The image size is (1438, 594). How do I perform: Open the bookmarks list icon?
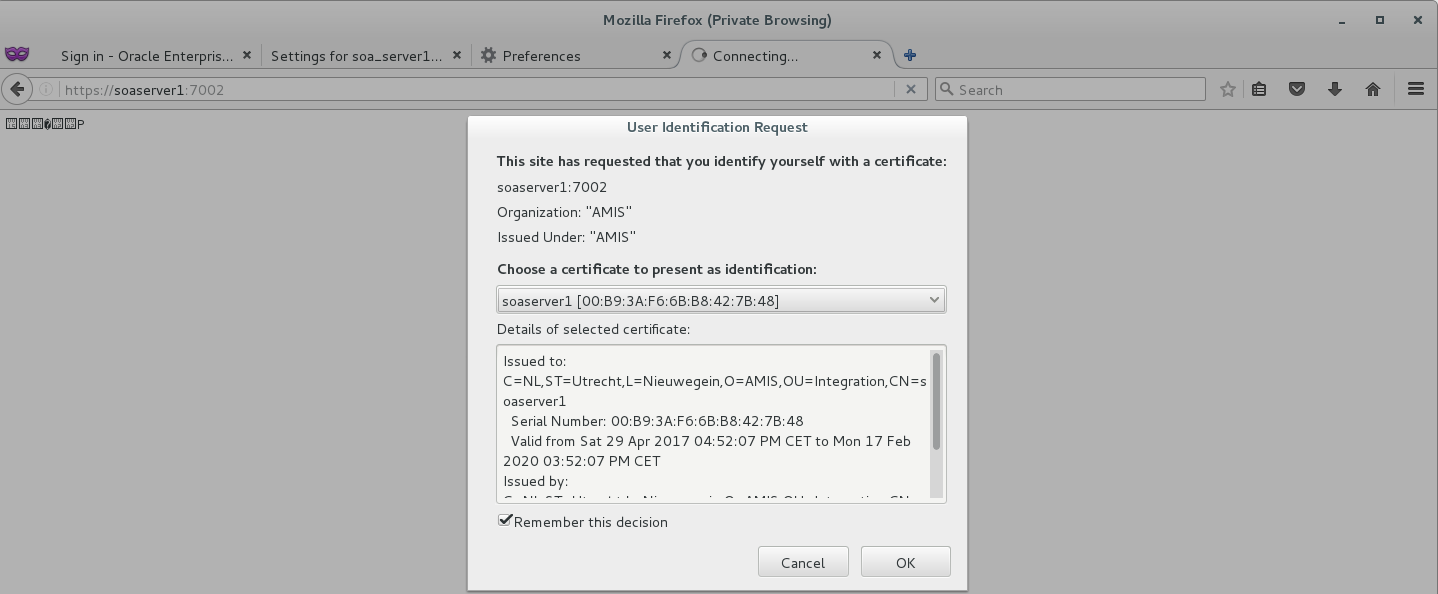point(1259,89)
